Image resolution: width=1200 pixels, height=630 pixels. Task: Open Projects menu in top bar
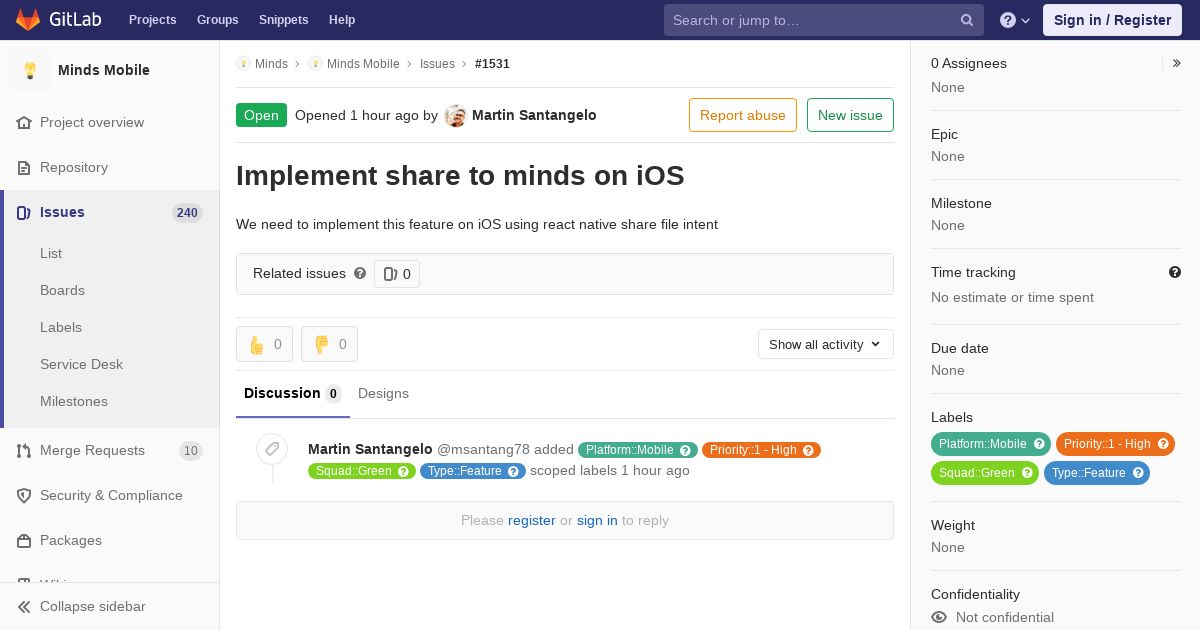pyautogui.click(x=153, y=20)
